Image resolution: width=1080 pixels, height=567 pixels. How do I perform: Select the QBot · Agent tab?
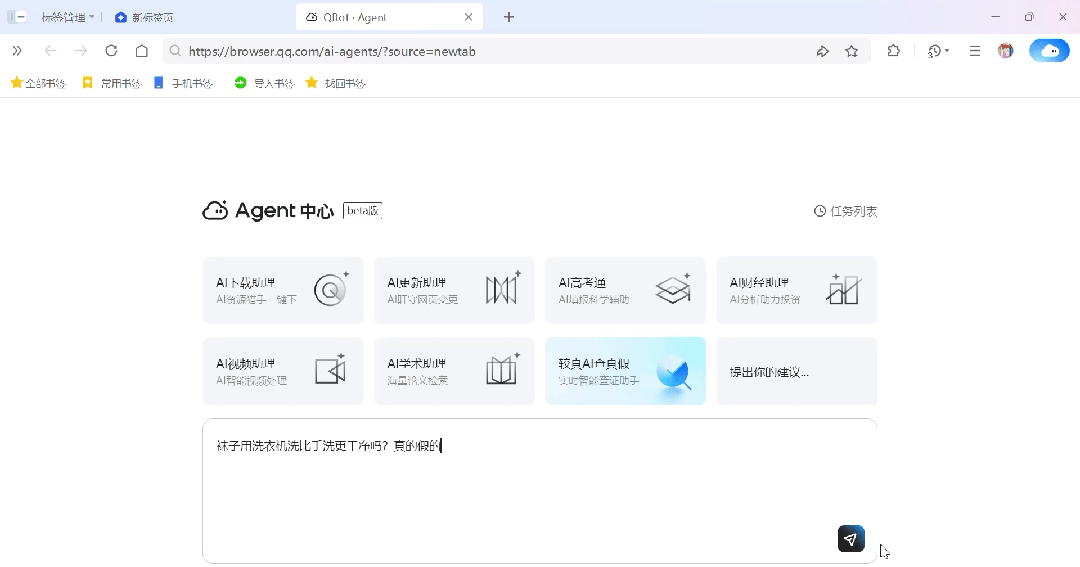[x=389, y=17]
